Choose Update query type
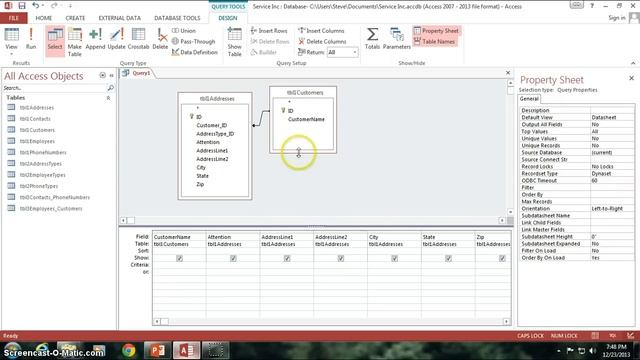The width and height of the screenshot is (640, 360). point(116,40)
